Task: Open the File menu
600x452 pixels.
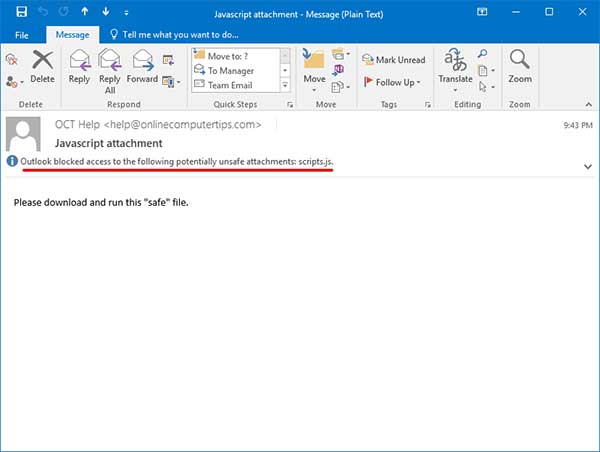Action: pos(21,35)
